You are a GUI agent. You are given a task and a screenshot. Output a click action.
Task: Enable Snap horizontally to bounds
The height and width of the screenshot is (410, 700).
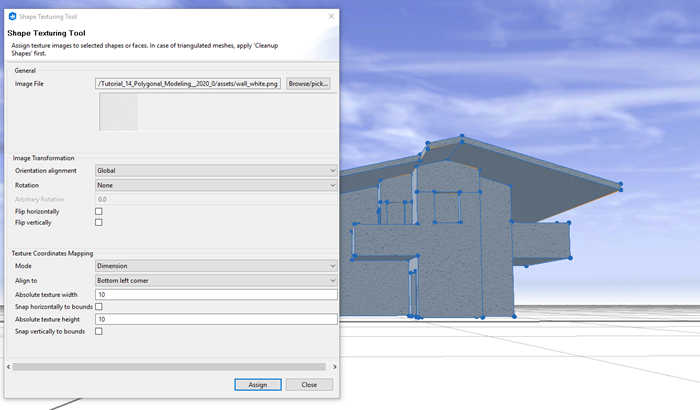coord(99,306)
